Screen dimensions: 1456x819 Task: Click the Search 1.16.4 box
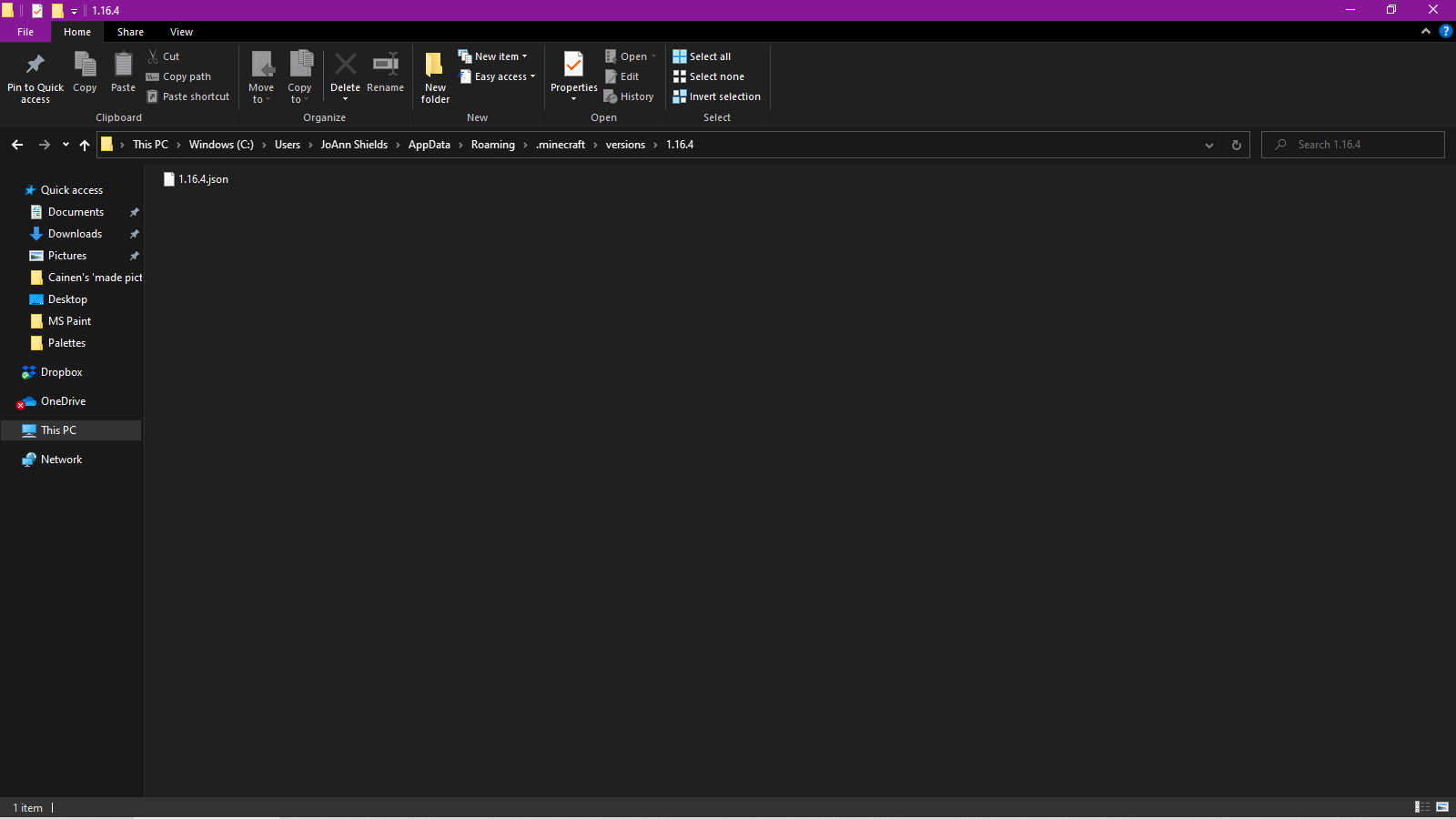click(1353, 145)
